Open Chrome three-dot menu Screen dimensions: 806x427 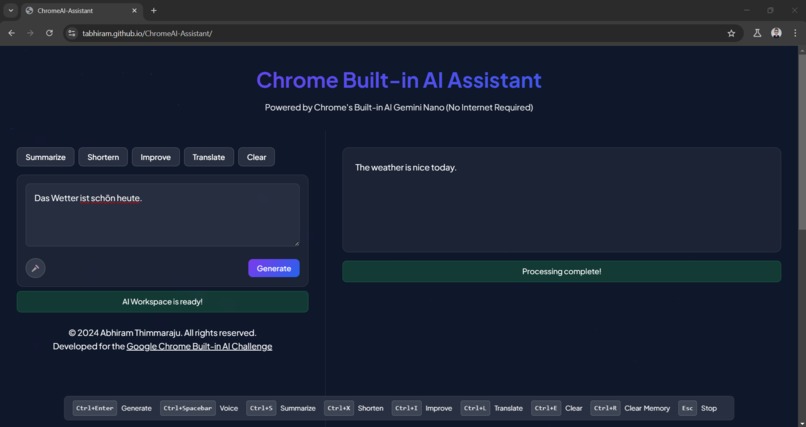[x=795, y=33]
